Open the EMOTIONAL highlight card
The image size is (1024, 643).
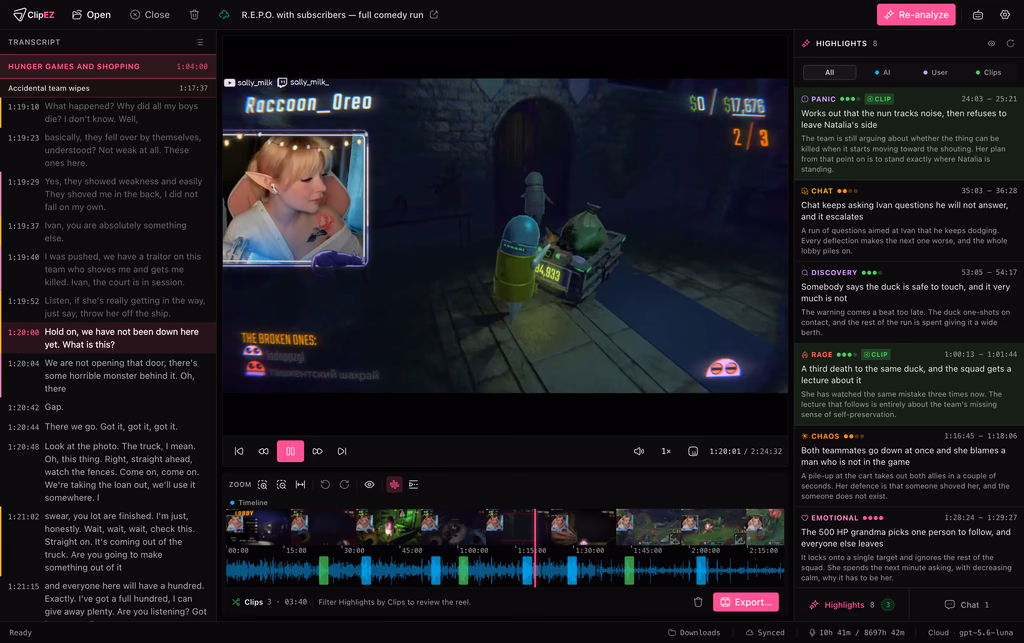coord(909,548)
